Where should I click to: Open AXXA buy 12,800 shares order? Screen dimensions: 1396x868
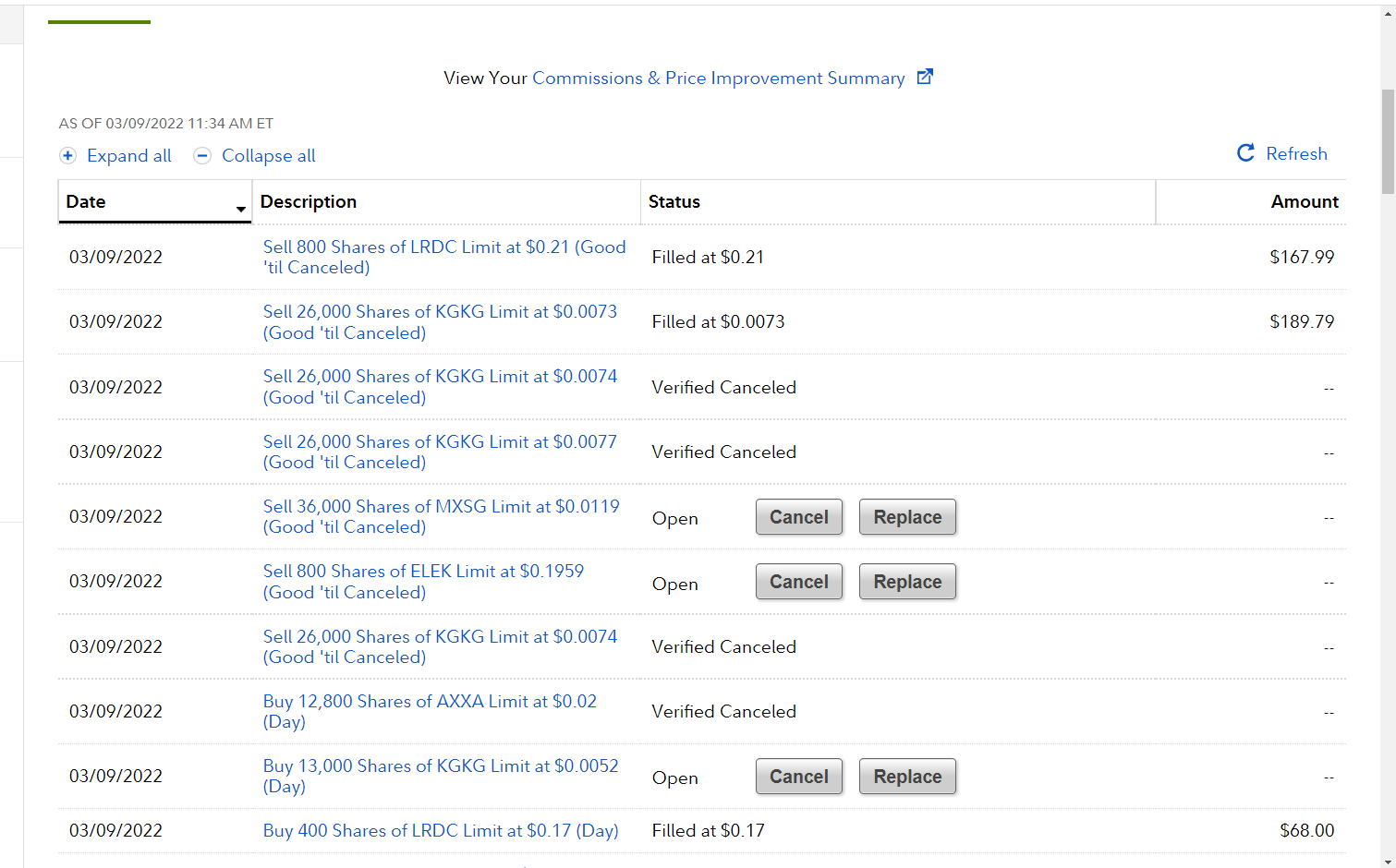(x=430, y=702)
